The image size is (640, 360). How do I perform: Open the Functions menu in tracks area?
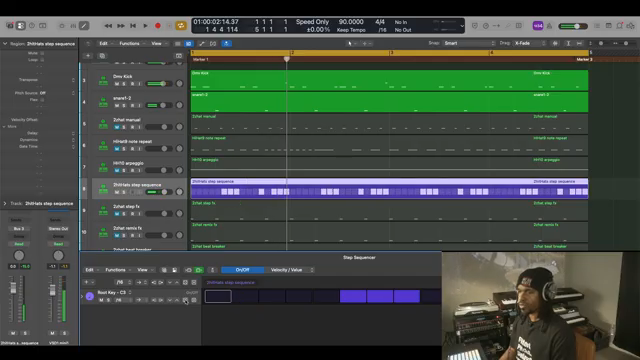click(131, 43)
